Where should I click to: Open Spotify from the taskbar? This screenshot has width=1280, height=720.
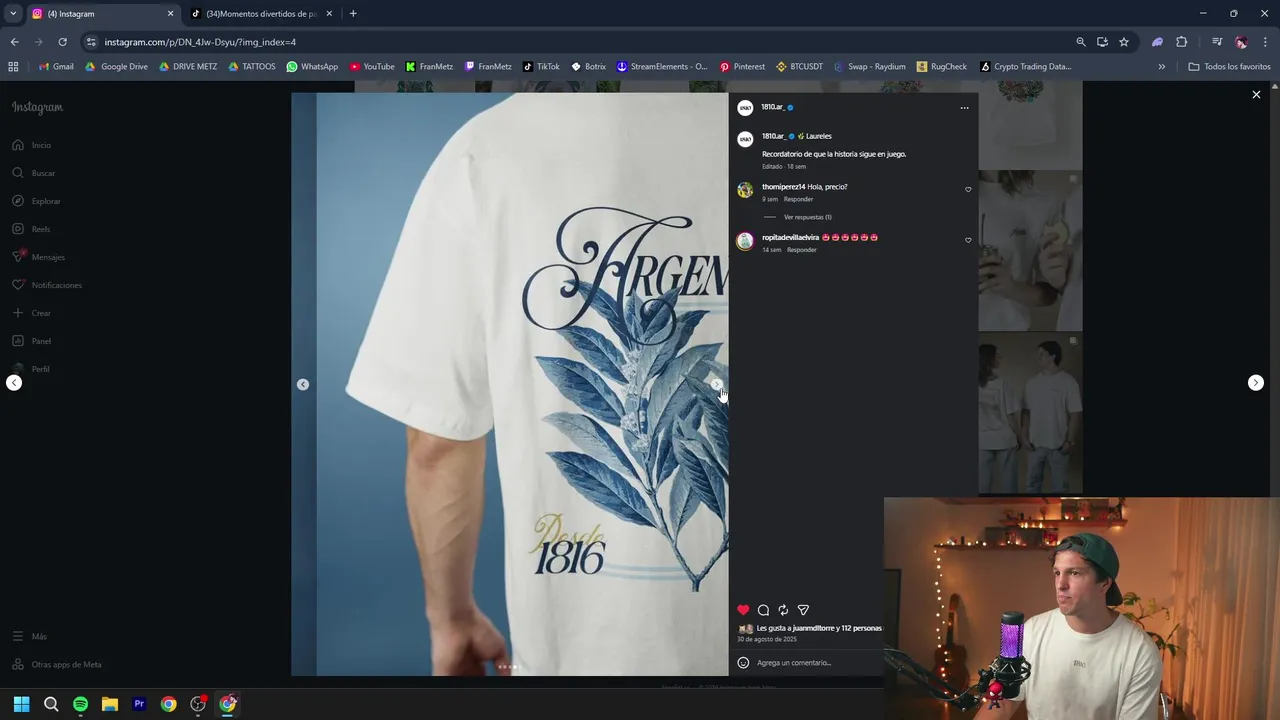point(80,704)
